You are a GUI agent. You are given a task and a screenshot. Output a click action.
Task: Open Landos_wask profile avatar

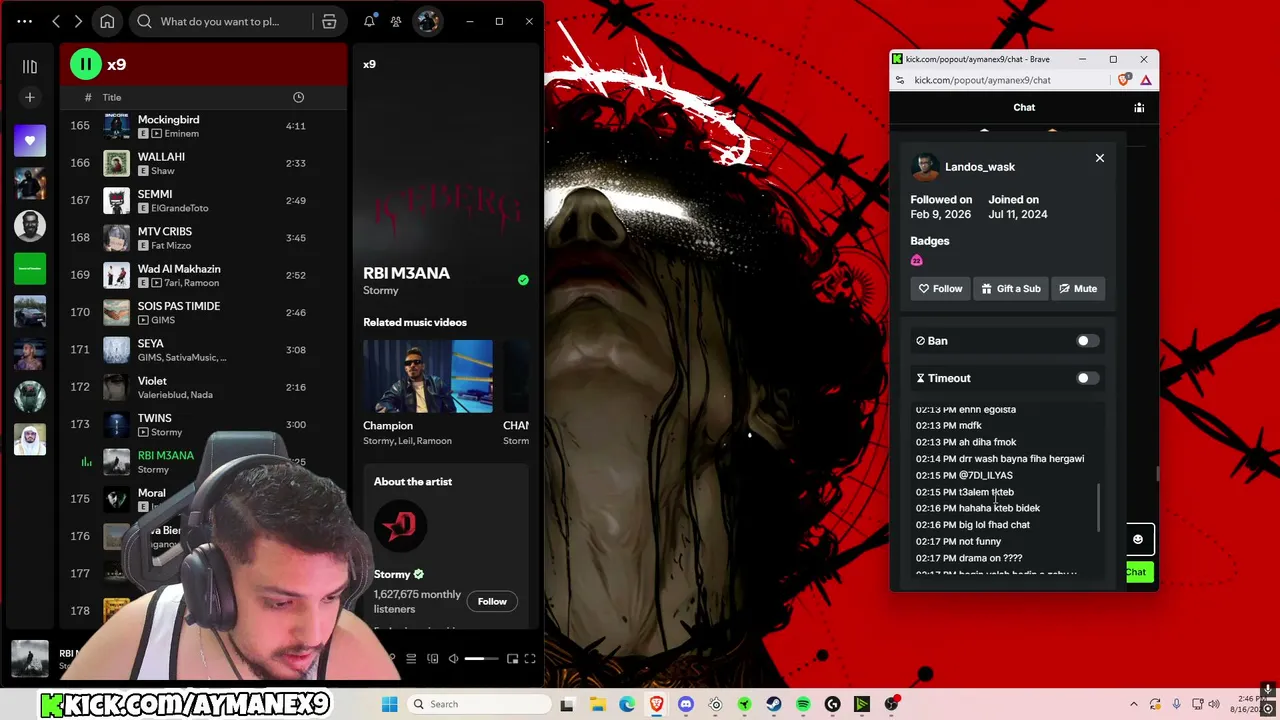pos(925,166)
